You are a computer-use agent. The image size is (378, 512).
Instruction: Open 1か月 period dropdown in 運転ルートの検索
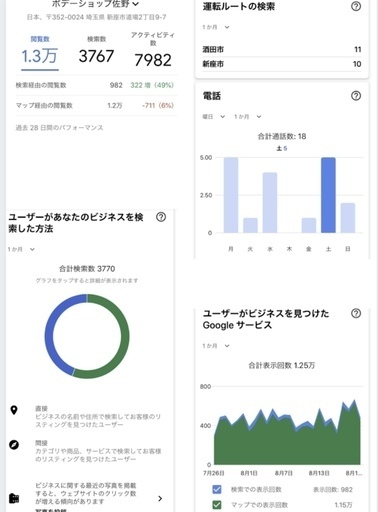[216, 27]
